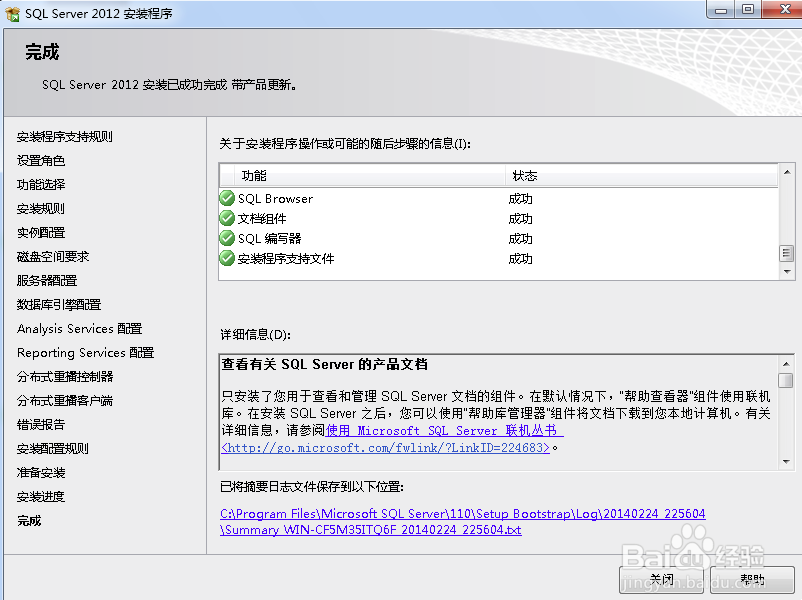802x600 pixels.
Task: Click the 帮助 button
Action: point(752,578)
